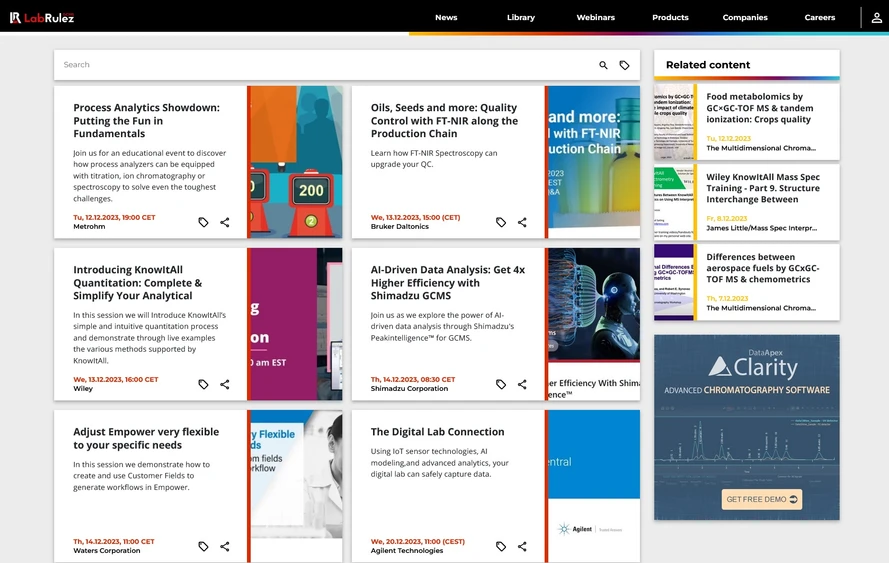889x563 pixels.
Task: Click Metrohm company name
Action: (x=89, y=227)
